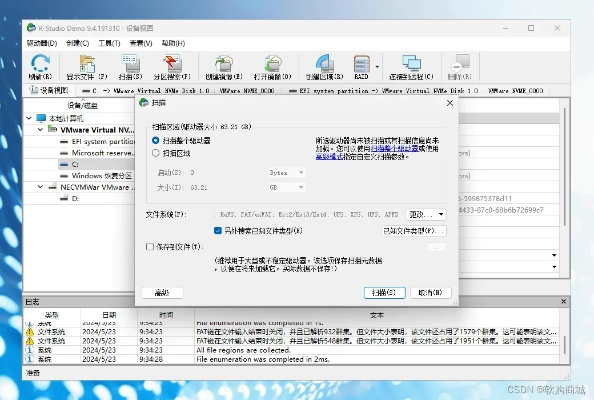This screenshot has height=400, width=594.
Task: Click the info icon beside 'All file regions are collected'
Action: [30, 350]
